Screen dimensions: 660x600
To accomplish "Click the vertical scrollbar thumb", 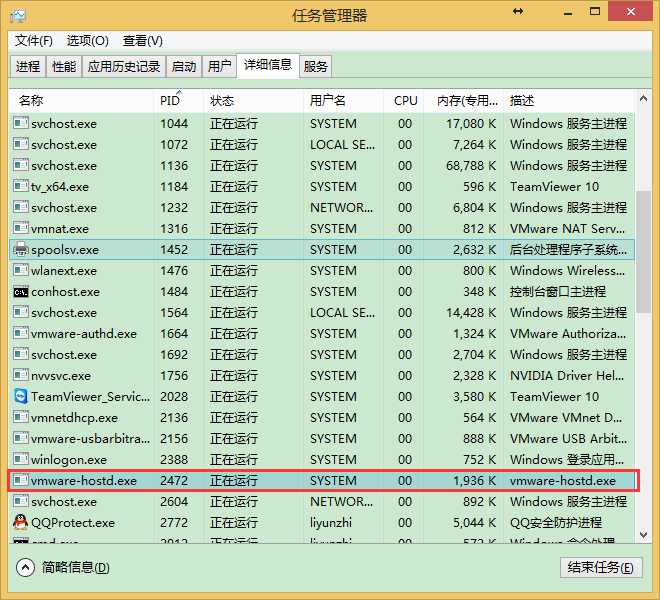I will [643, 252].
